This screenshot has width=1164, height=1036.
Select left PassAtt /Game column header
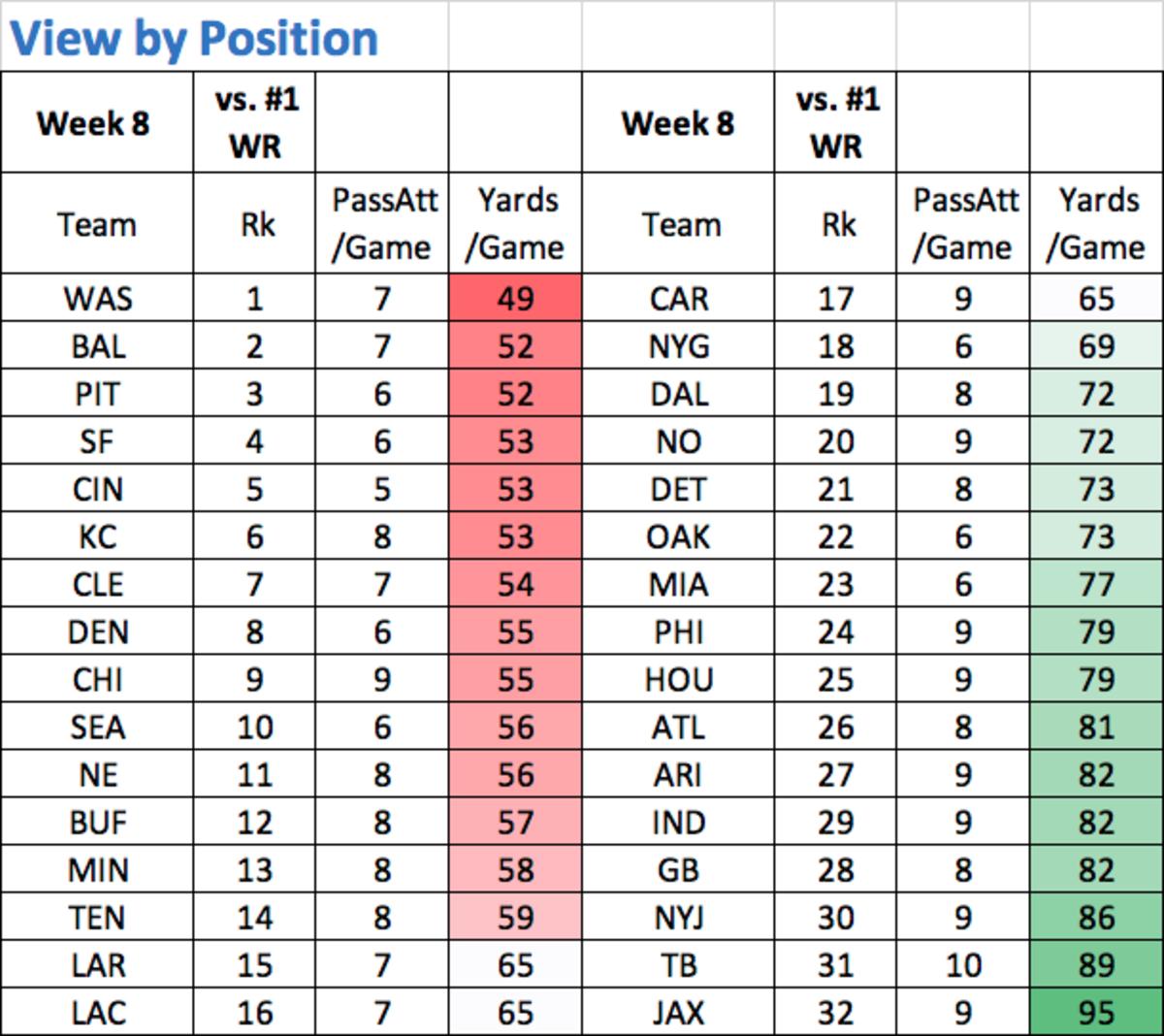(x=382, y=224)
